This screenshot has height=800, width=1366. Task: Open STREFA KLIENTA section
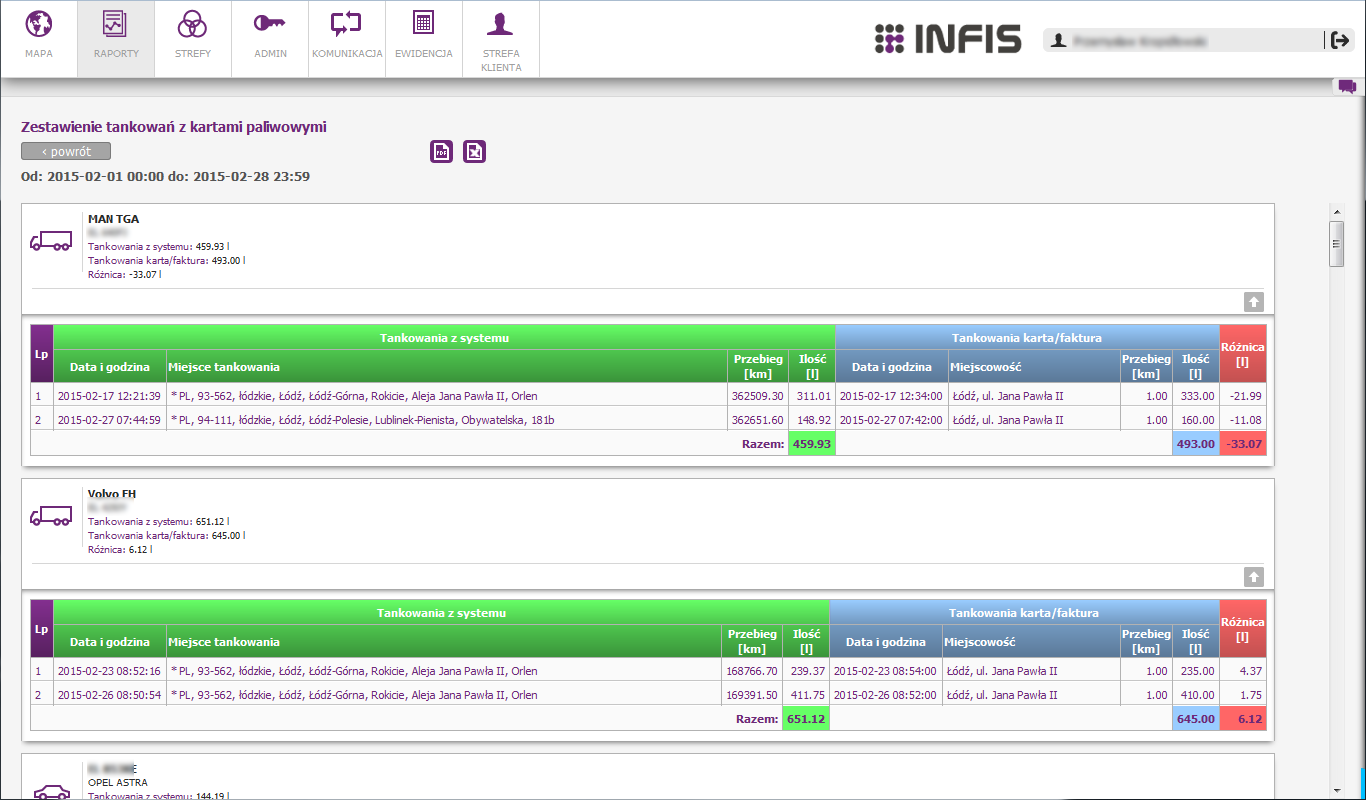[x=501, y=39]
